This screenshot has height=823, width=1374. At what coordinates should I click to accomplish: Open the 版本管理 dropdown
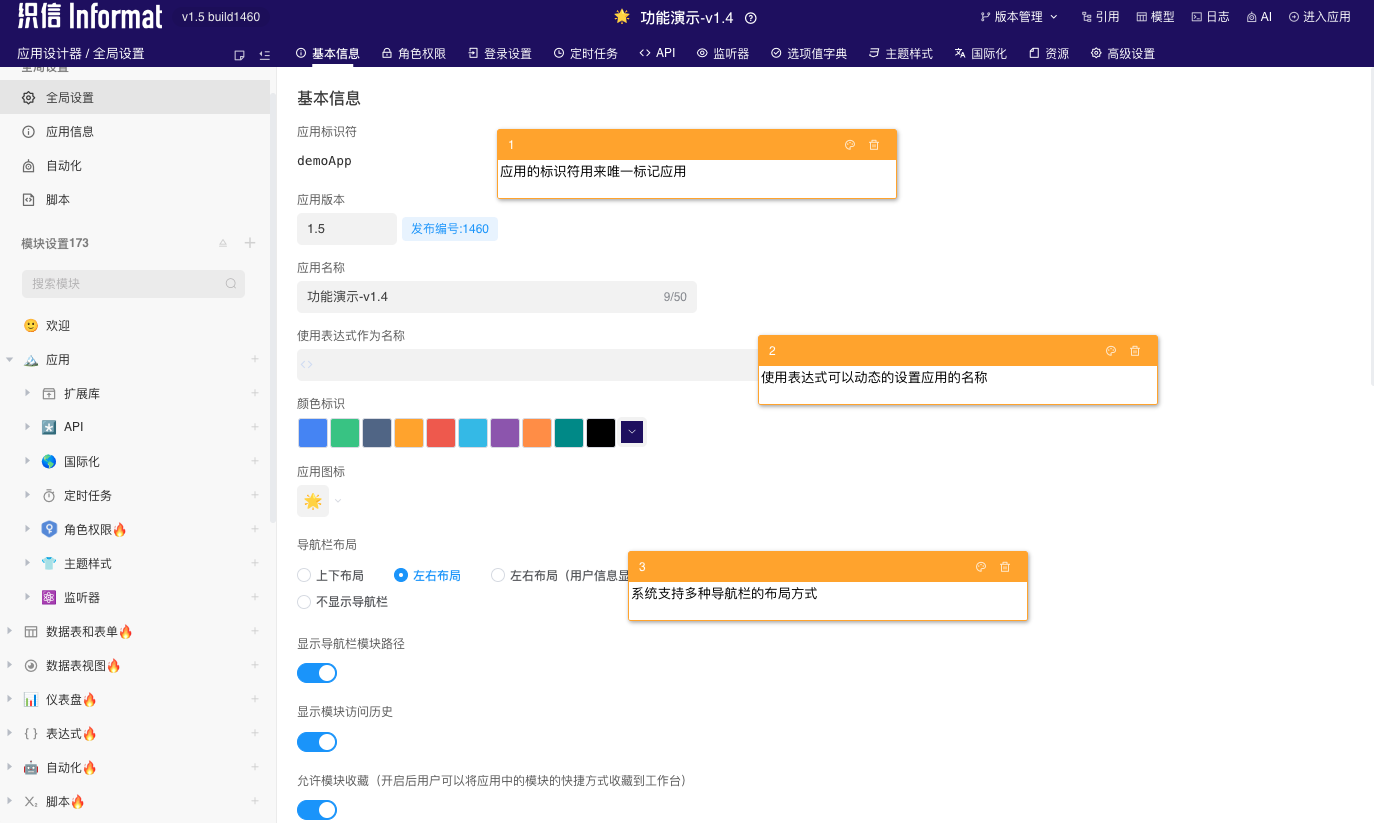(x=1017, y=16)
